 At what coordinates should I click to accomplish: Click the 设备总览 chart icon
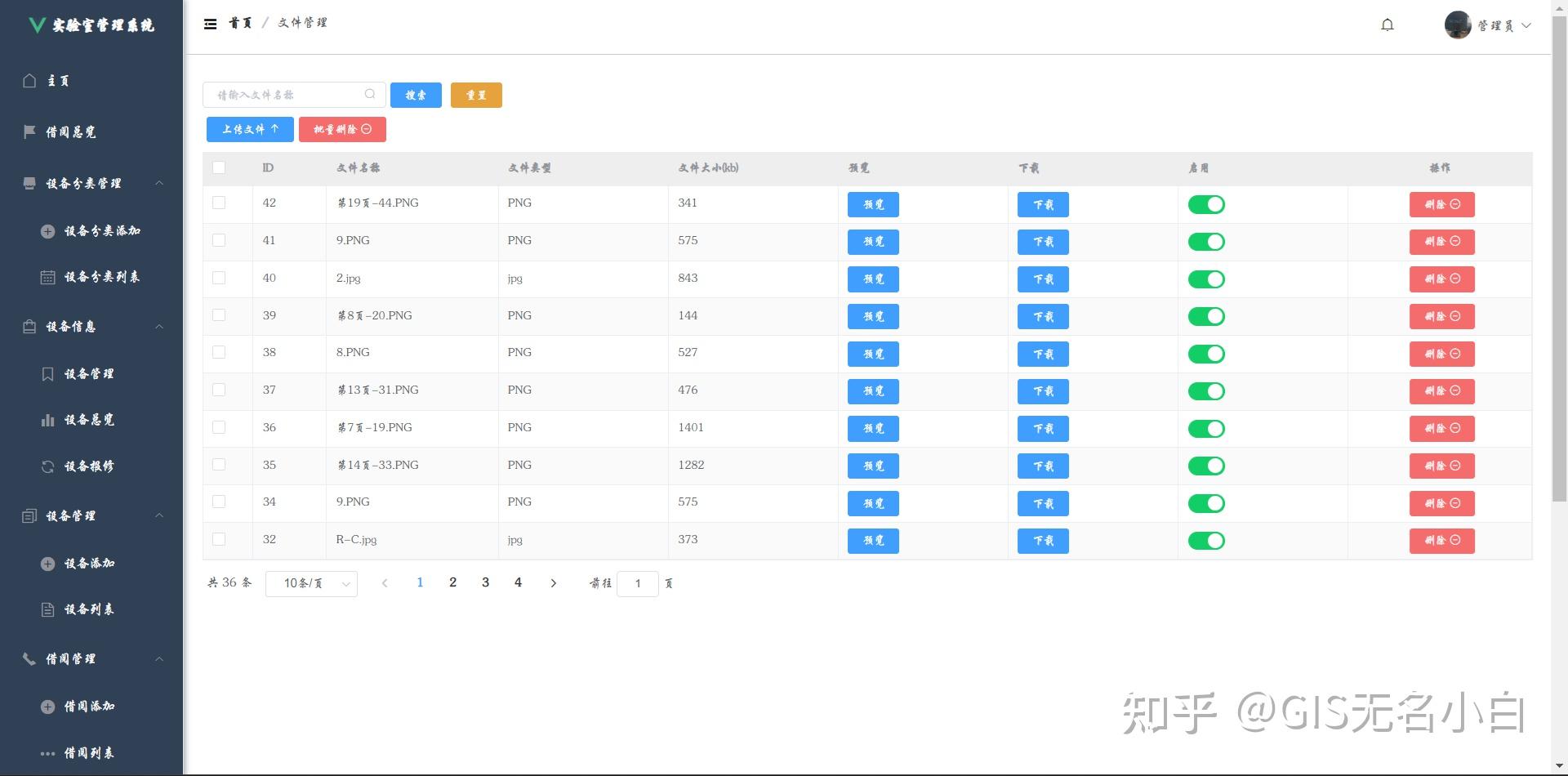pyautogui.click(x=48, y=419)
